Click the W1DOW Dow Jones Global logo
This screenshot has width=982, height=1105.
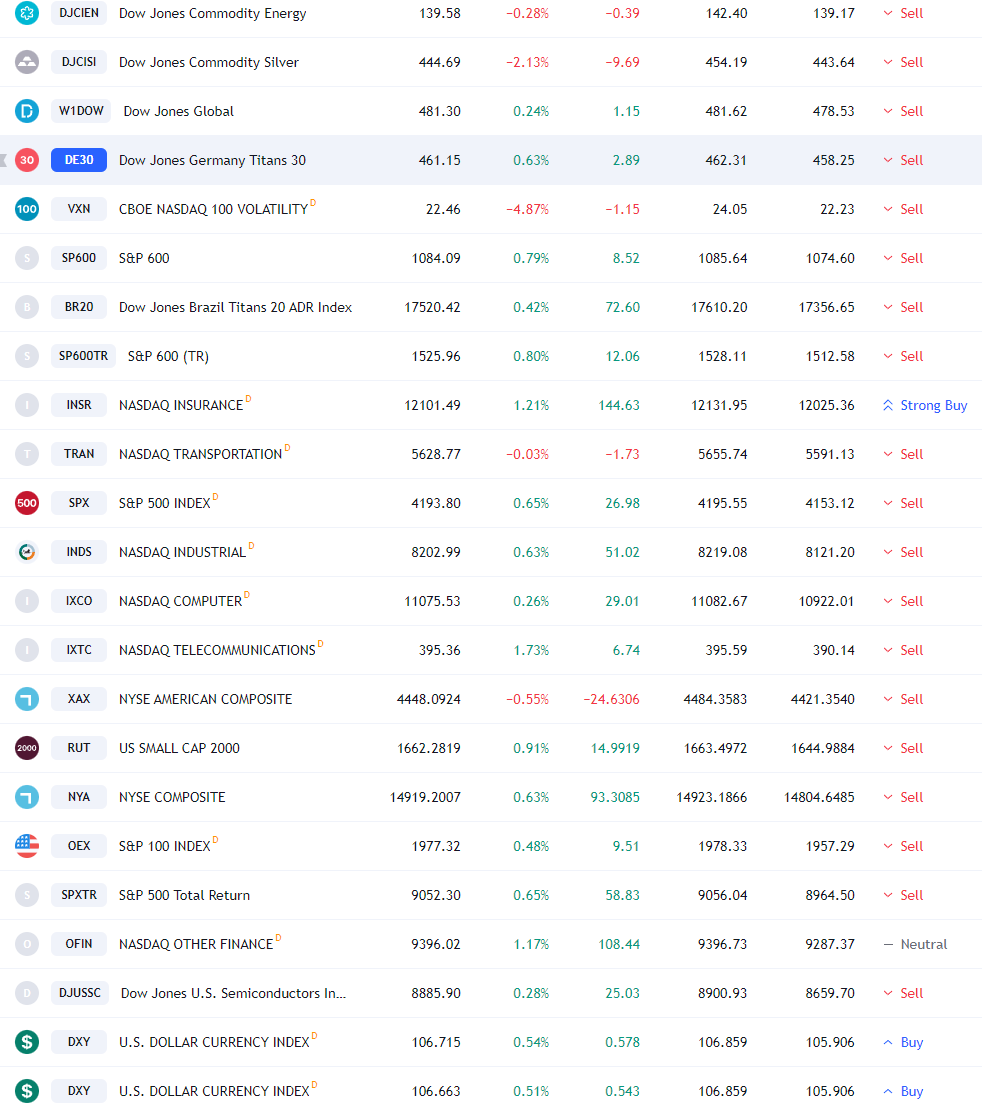27,111
